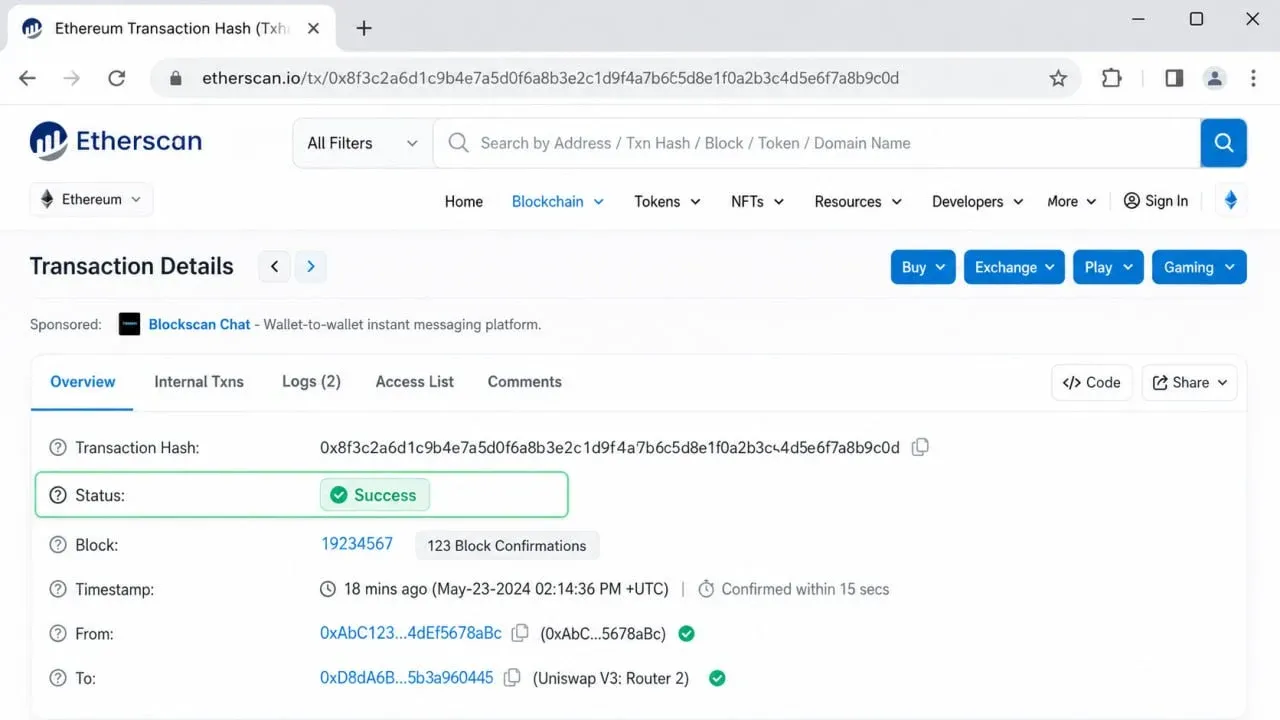Open the Exchange dropdown button
Image resolution: width=1280 pixels, height=720 pixels.
click(1014, 267)
